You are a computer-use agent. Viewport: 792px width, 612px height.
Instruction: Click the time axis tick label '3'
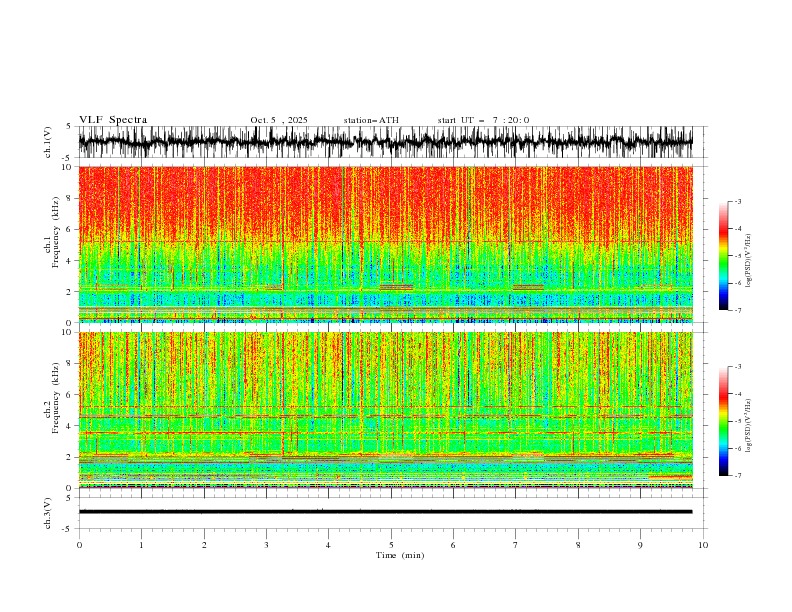click(266, 545)
